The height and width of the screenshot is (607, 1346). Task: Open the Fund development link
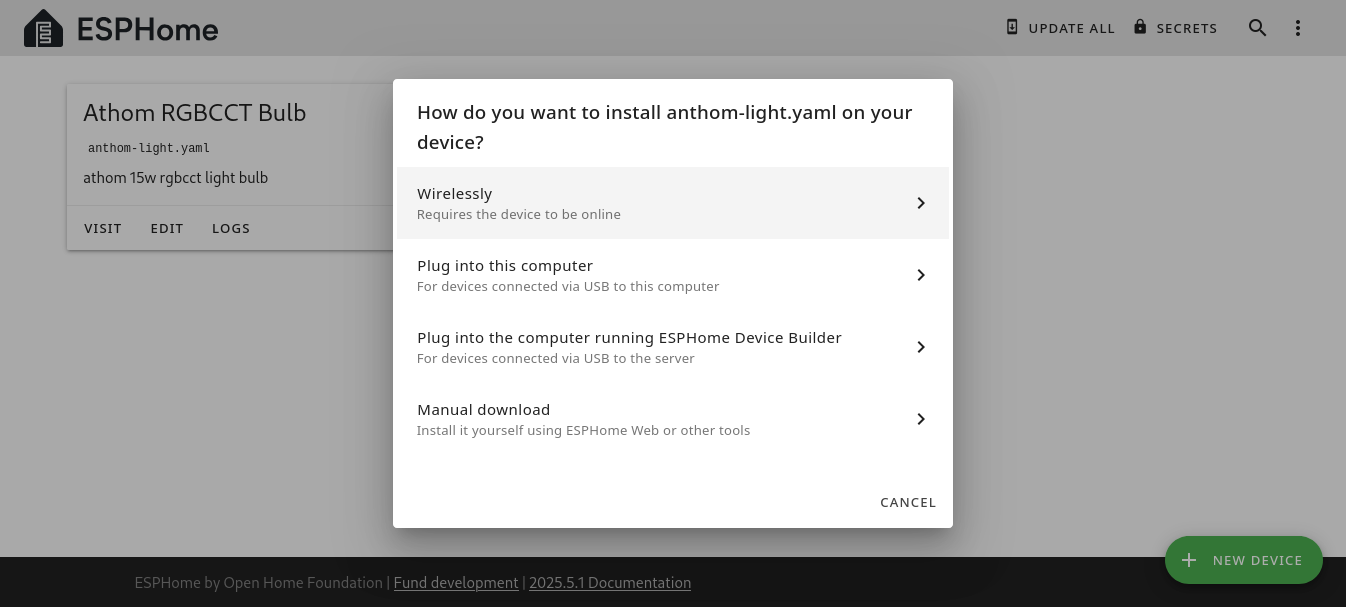click(456, 582)
